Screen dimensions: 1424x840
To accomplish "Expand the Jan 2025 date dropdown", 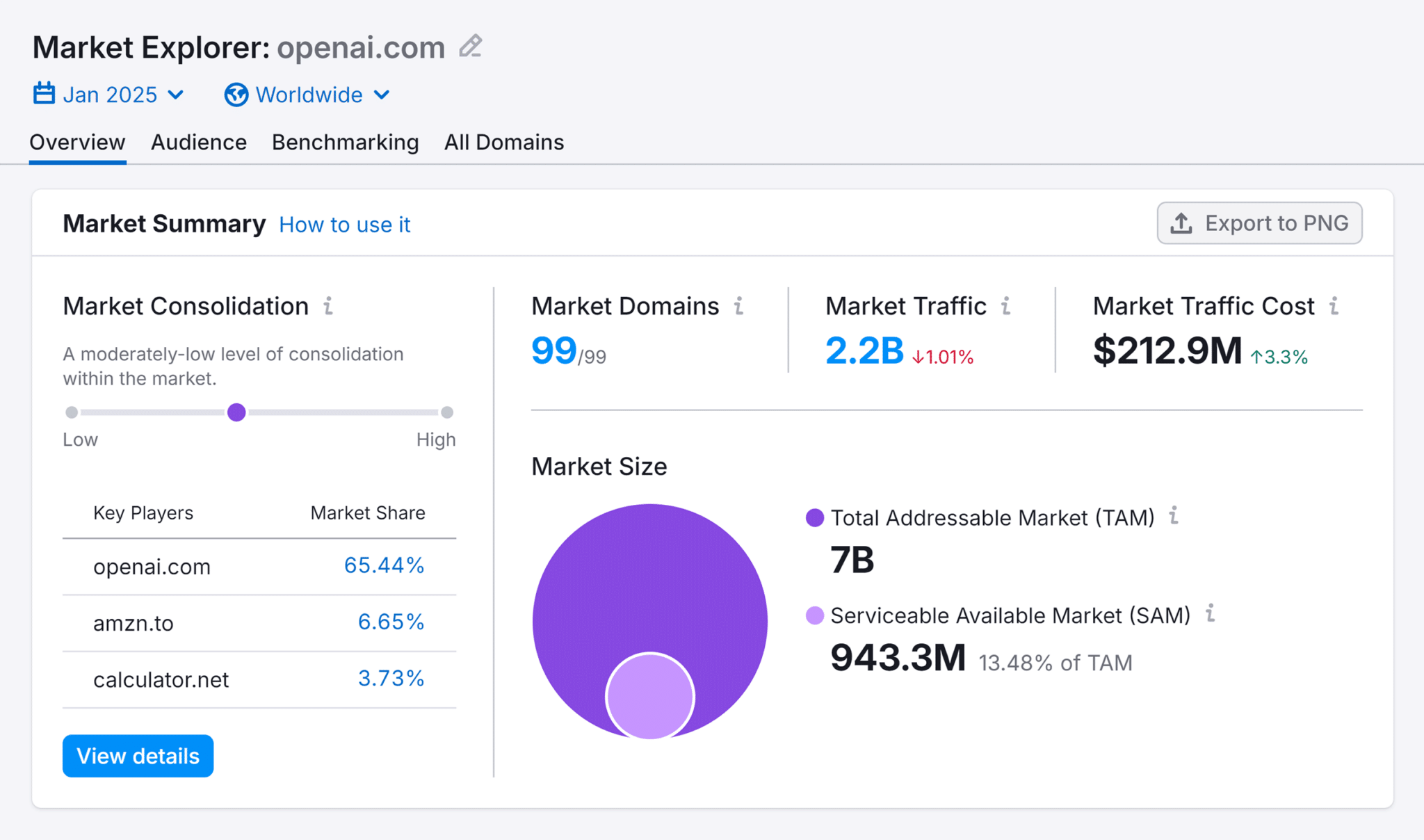I will click(x=109, y=95).
